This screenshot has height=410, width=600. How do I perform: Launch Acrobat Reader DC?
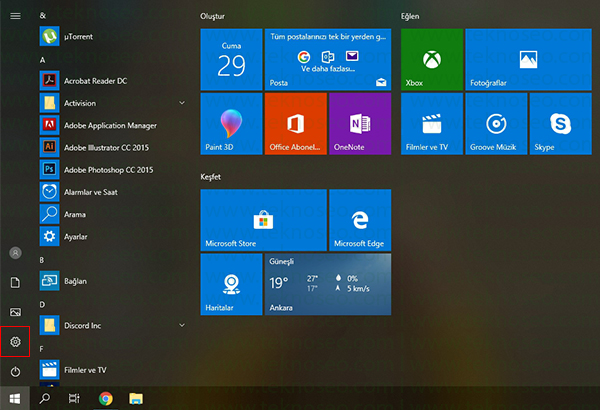coord(112,81)
